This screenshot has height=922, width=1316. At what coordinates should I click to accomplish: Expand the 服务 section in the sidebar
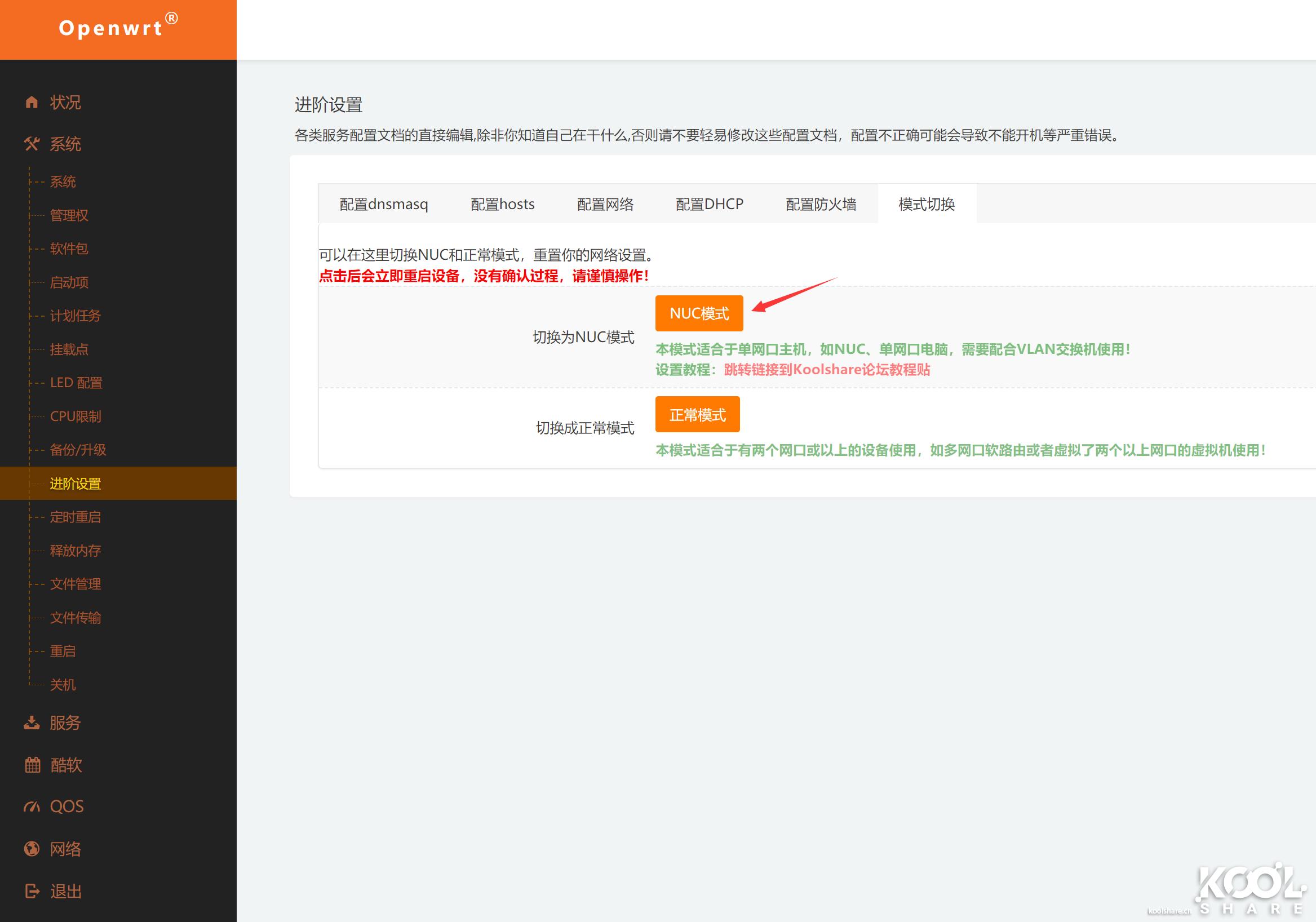coord(65,723)
